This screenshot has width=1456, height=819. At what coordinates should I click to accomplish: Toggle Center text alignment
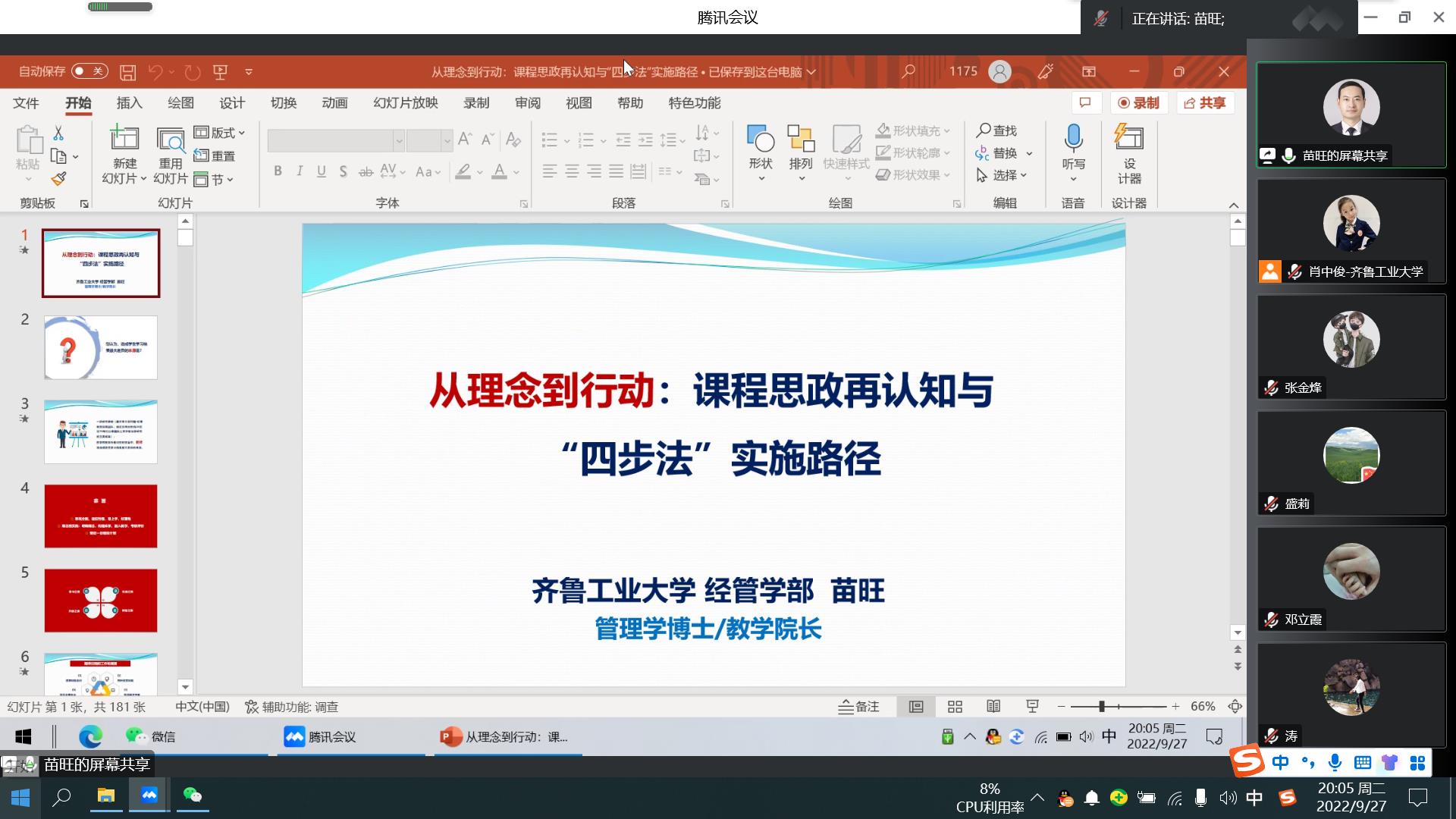point(572,171)
